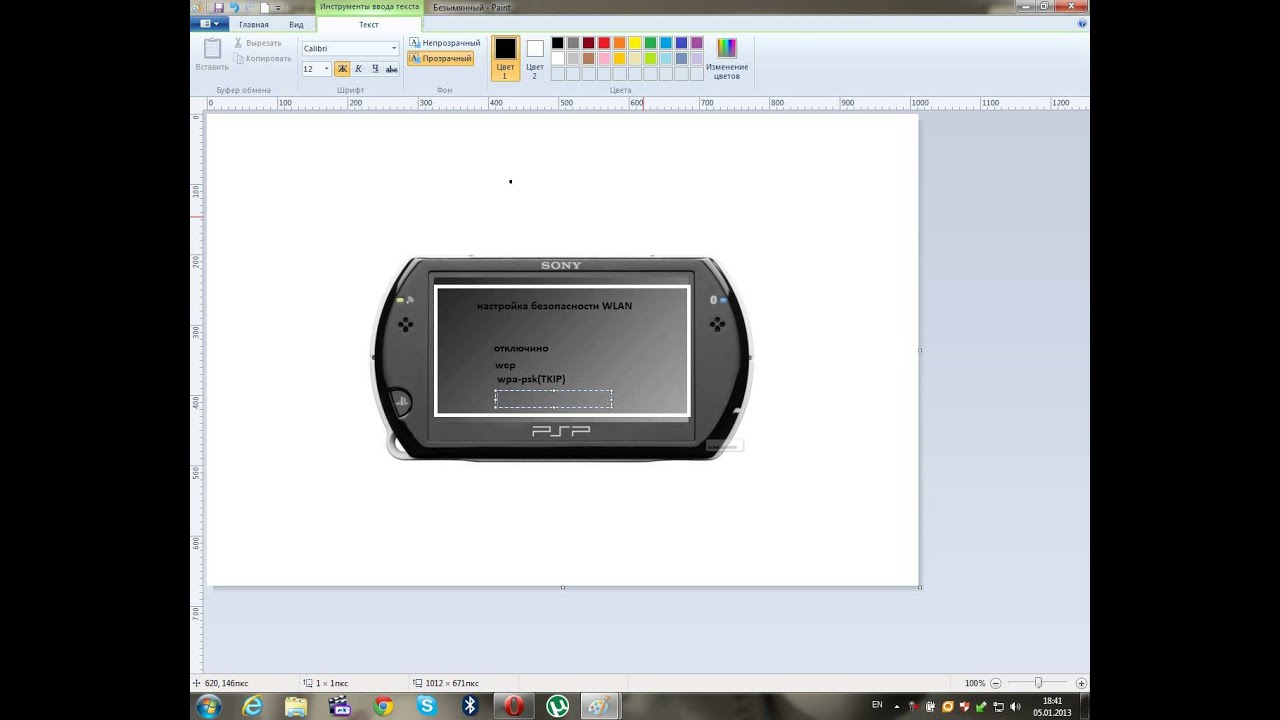Show hidden tray icons arrow
1280x720 pixels.
(x=897, y=706)
